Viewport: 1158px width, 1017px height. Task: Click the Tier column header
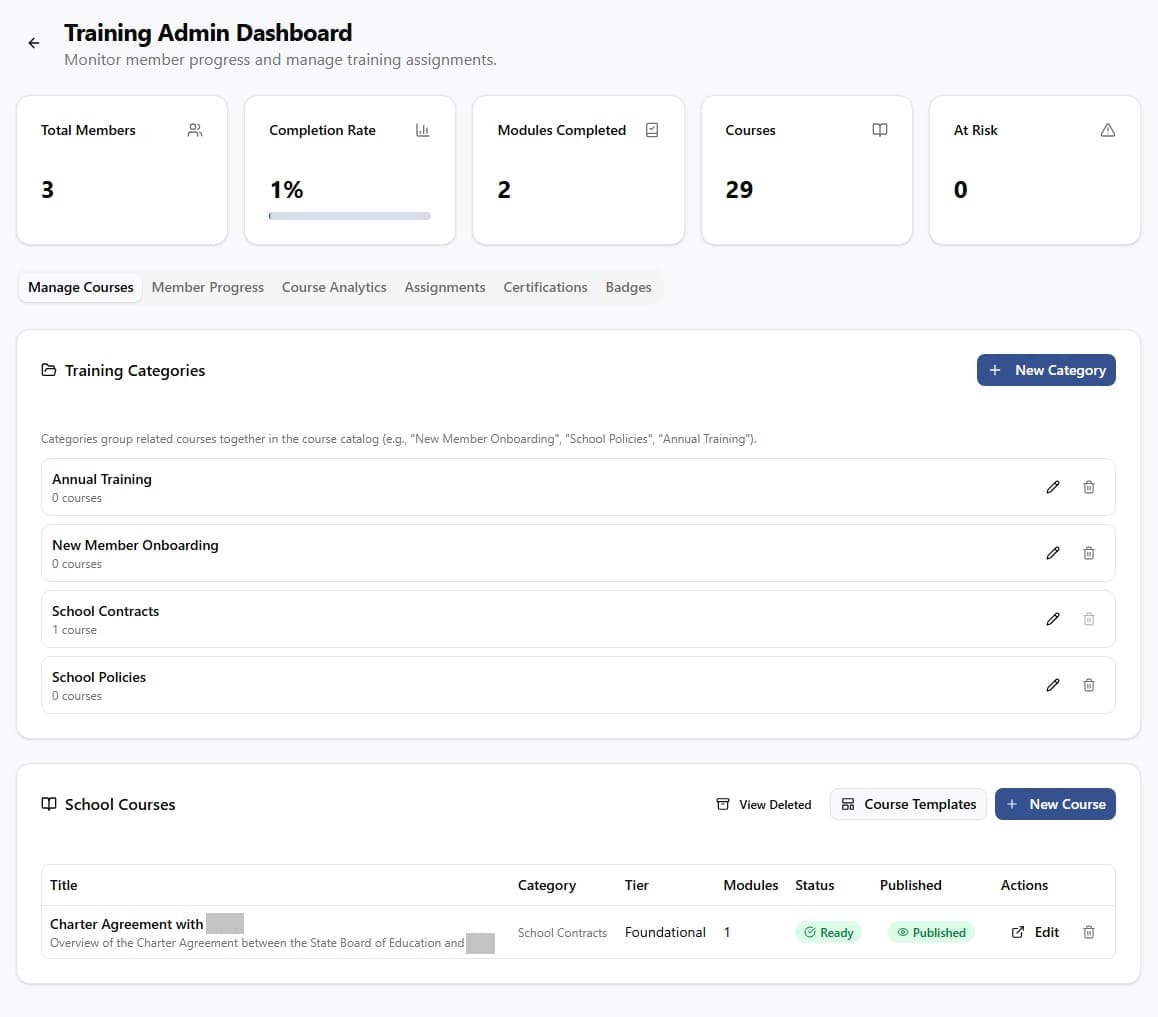pyautogui.click(x=637, y=885)
